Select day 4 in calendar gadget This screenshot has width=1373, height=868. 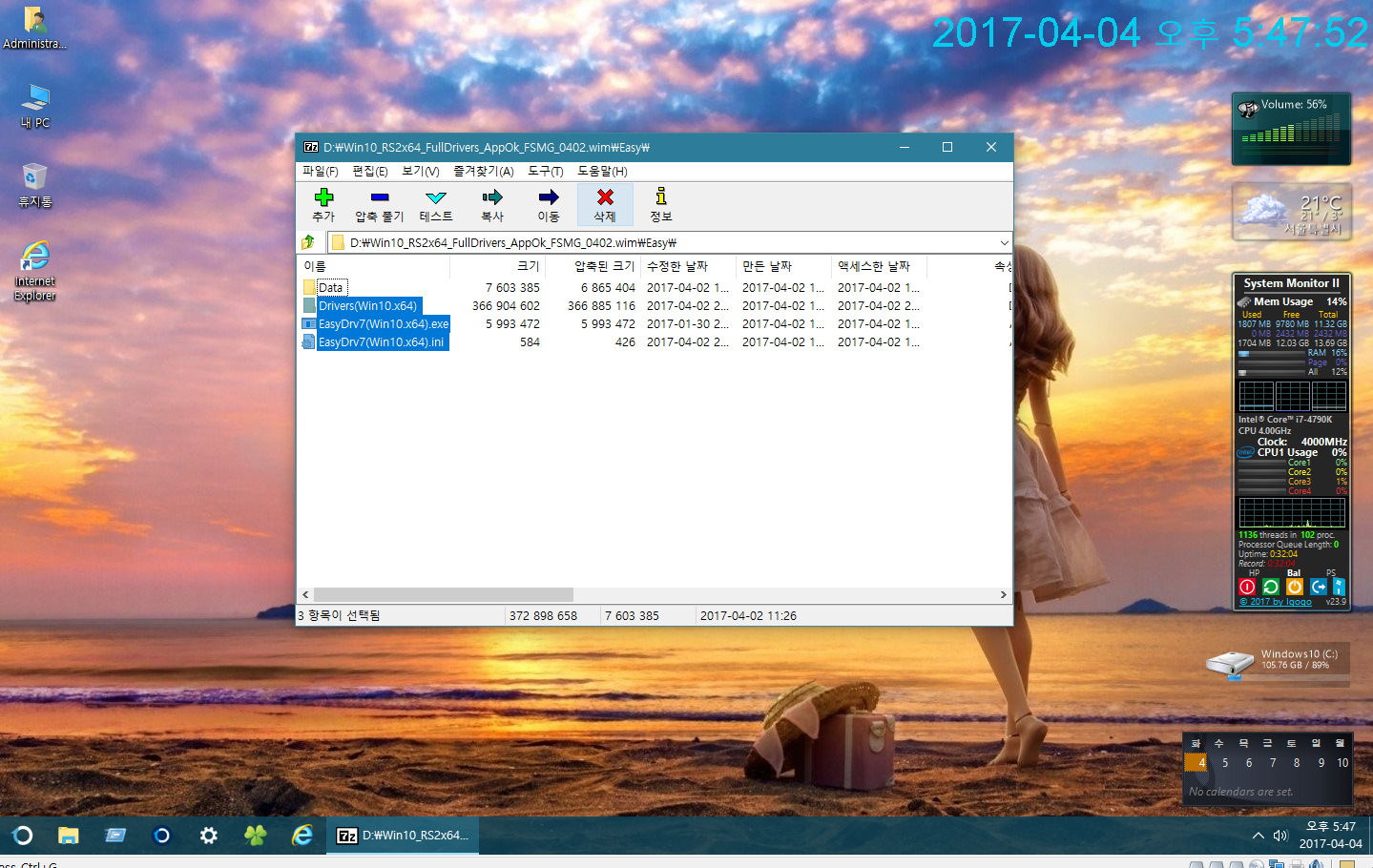point(1196,762)
